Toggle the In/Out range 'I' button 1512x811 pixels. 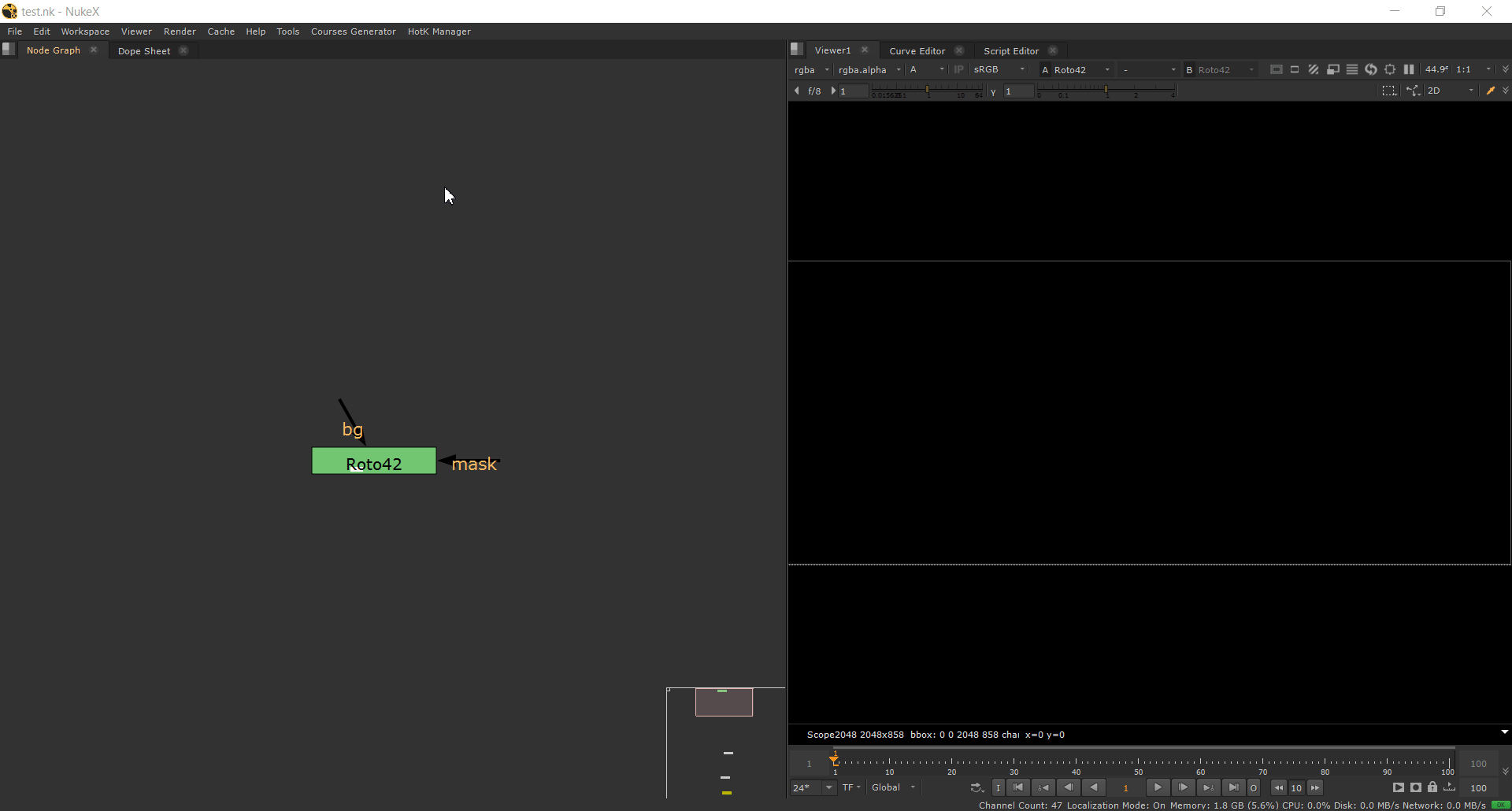coord(998,787)
